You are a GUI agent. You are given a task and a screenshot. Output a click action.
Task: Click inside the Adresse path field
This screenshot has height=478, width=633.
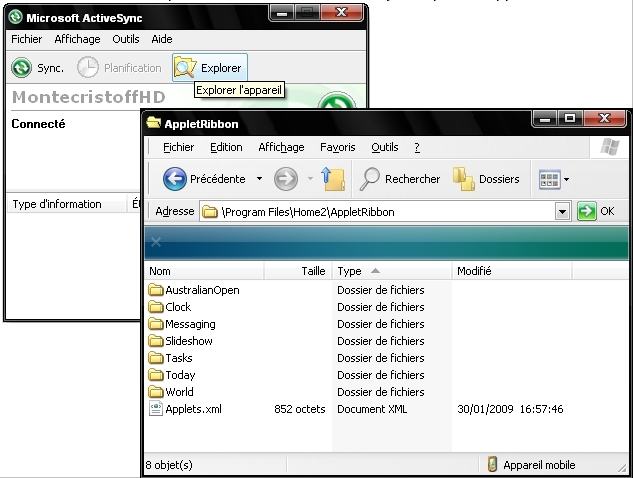coord(380,212)
